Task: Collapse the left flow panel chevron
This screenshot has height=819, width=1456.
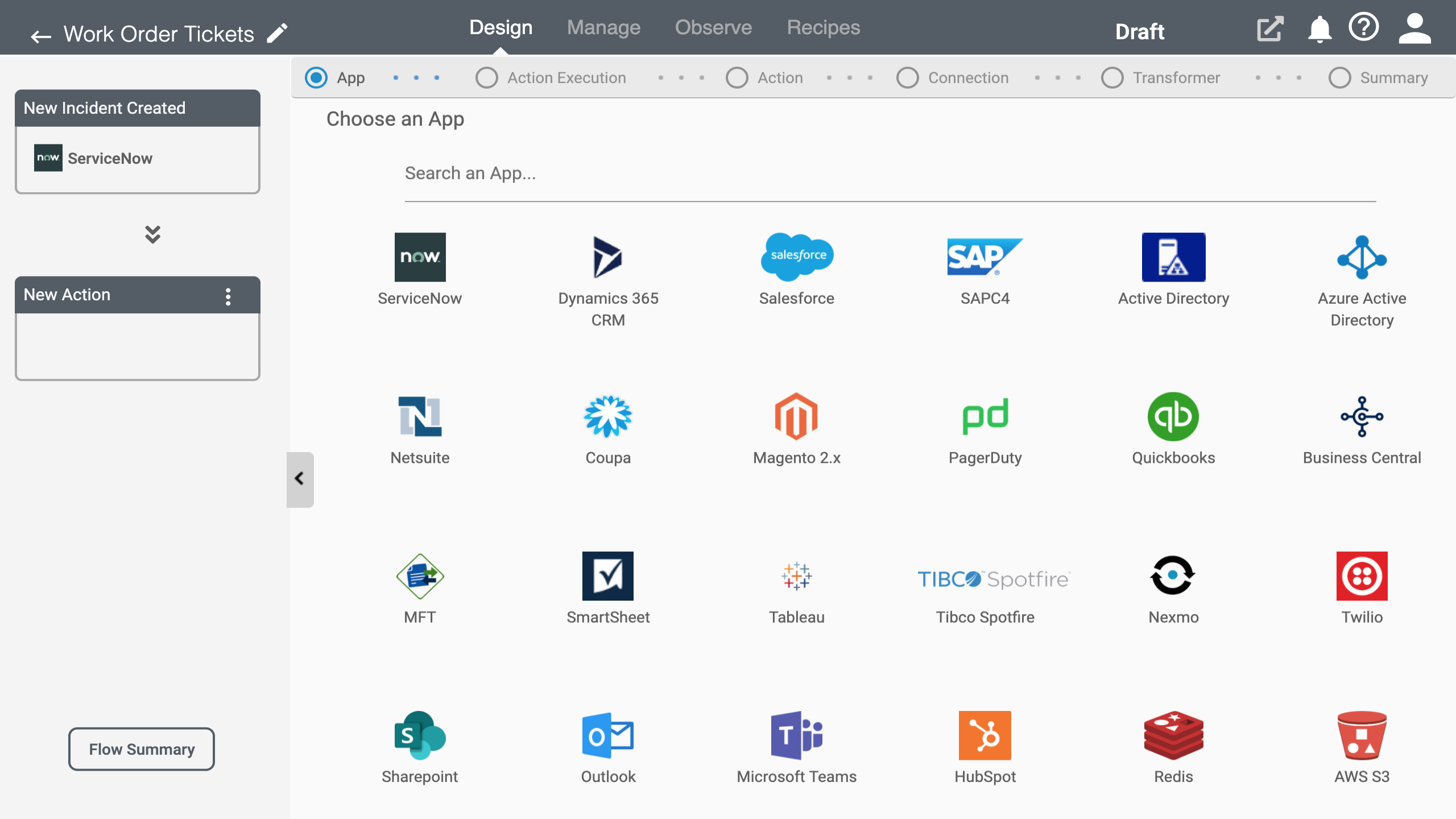Action: [x=300, y=479]
